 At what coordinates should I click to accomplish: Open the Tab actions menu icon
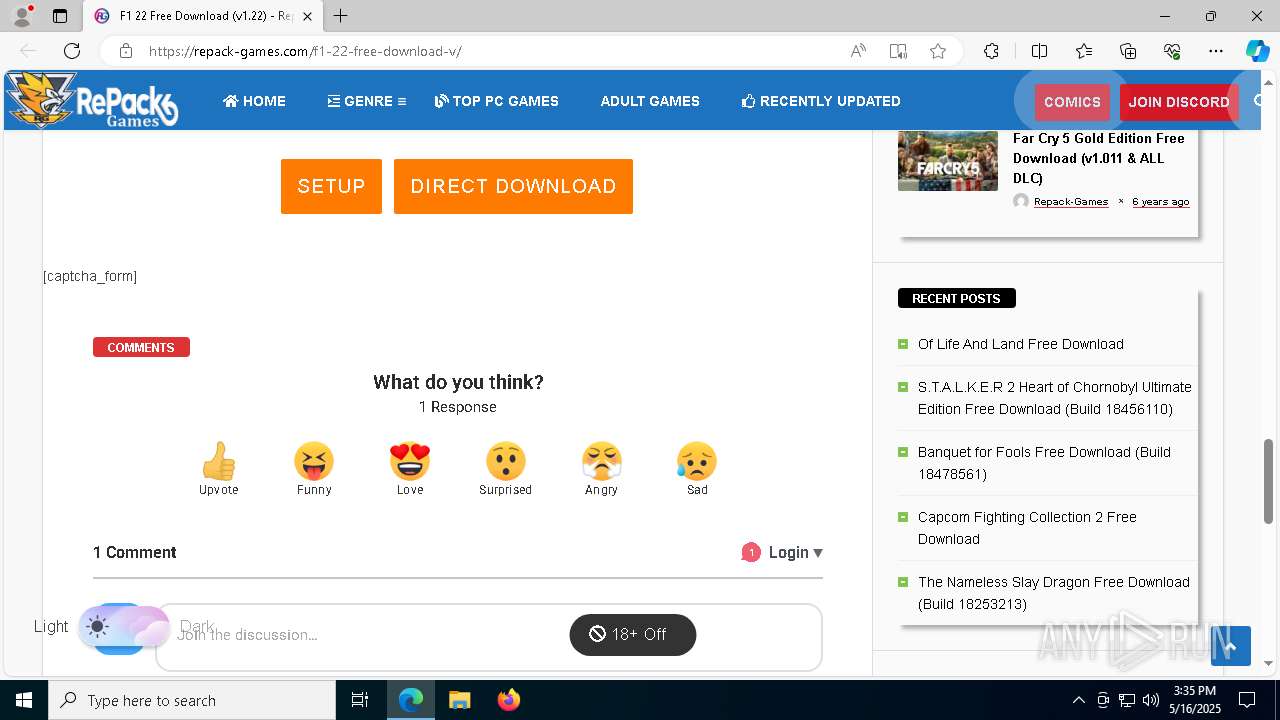pos(60,16)
